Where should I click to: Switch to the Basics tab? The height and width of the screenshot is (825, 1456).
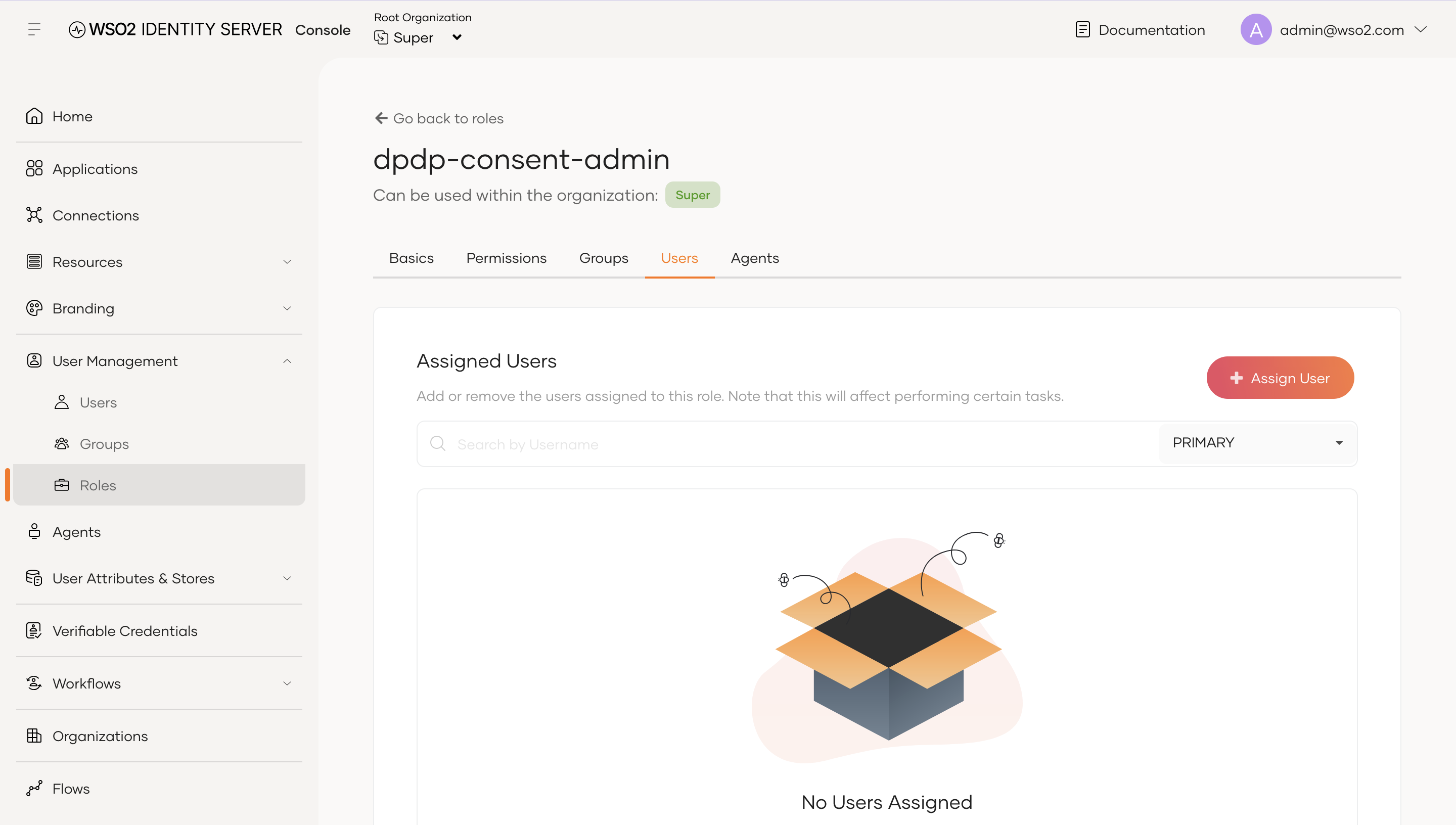pyautogui.click(x=412, y=258)
